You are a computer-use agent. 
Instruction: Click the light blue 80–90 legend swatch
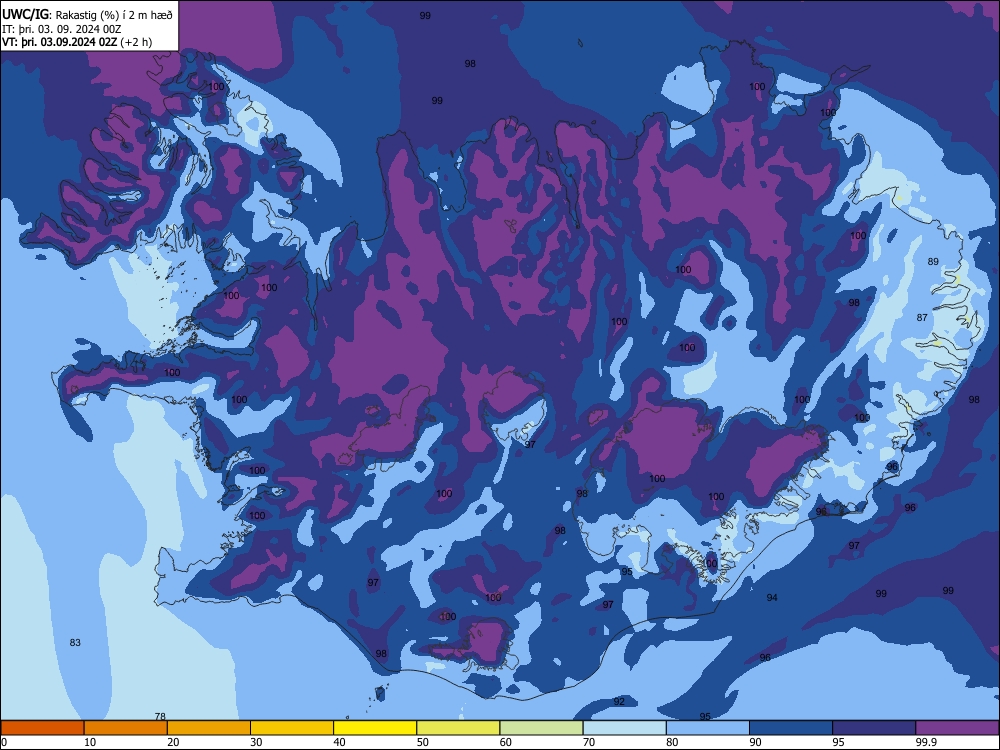coord(708,728)
